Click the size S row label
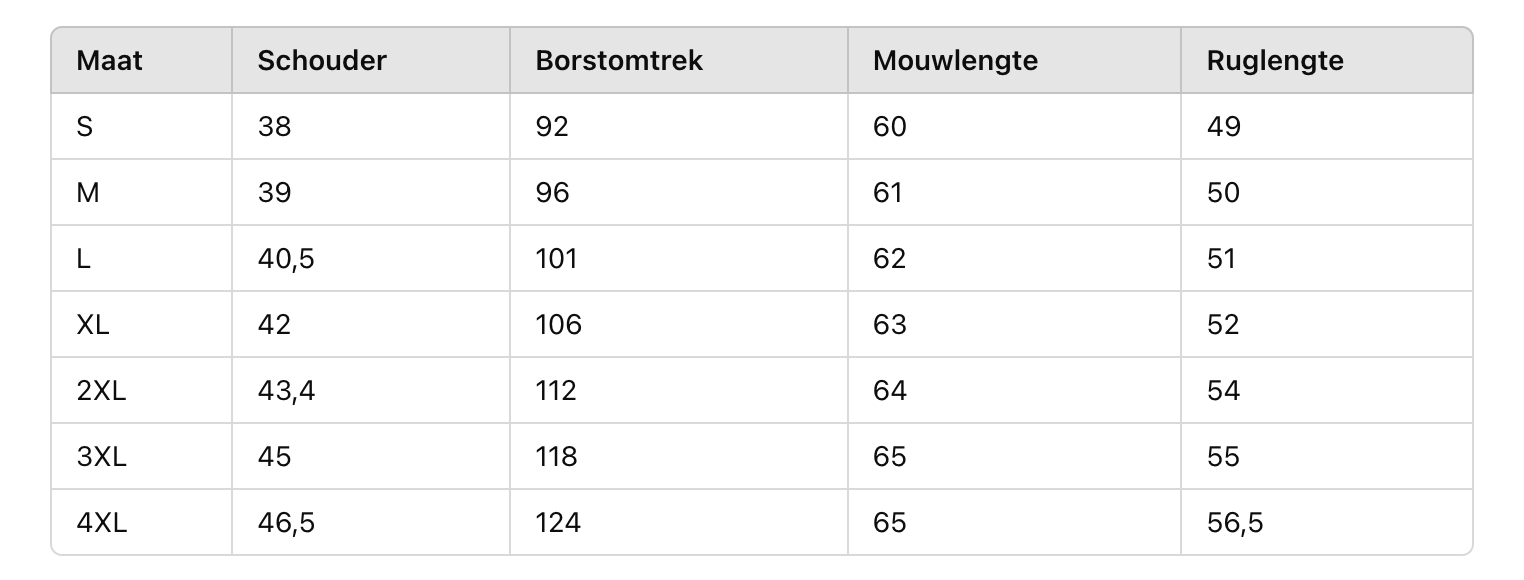The width and height of the screenshot is (1524, 580). pos(142,126)
